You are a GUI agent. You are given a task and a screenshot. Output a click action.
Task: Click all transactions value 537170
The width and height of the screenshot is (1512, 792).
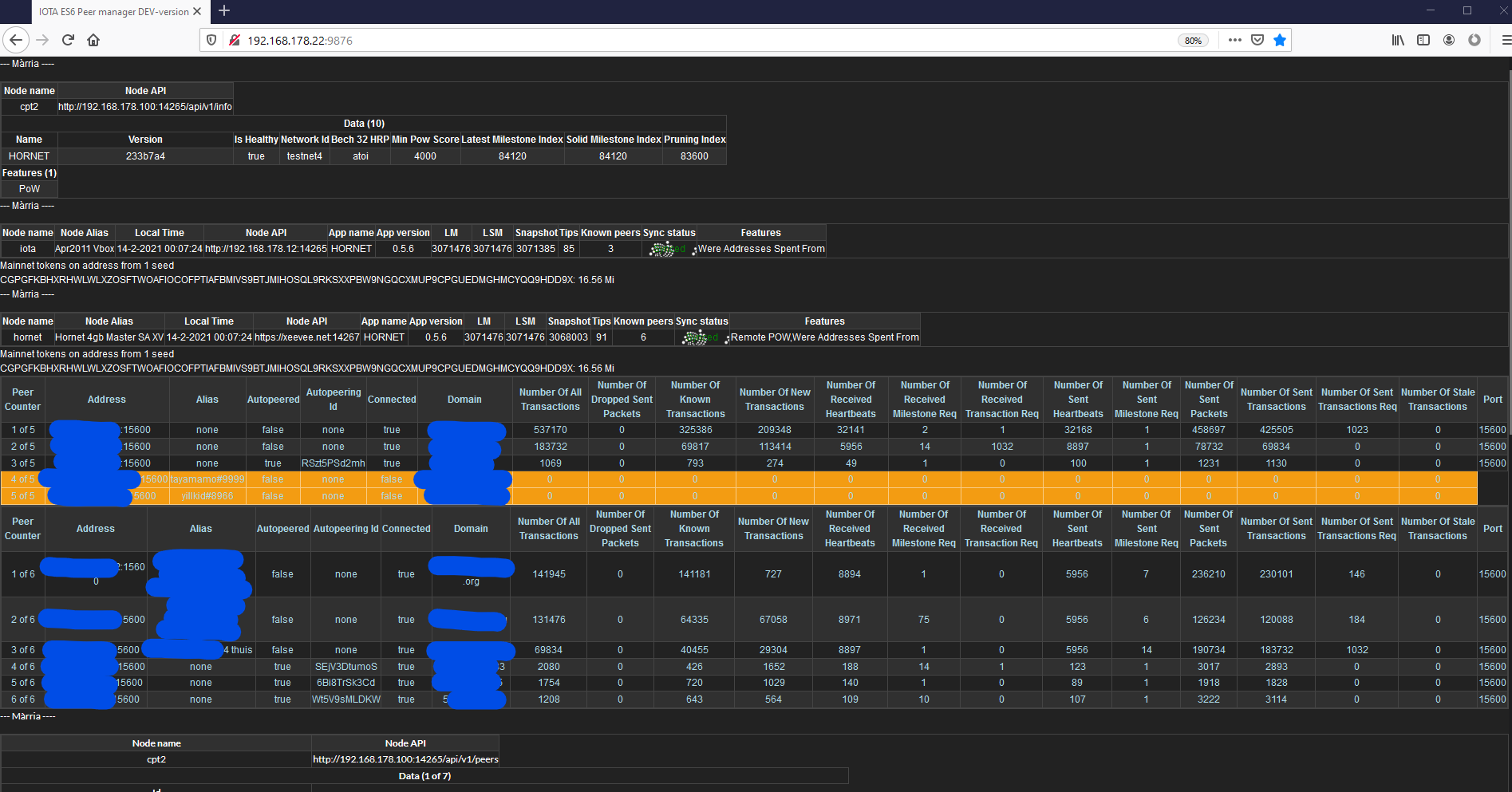click(551, 430)
